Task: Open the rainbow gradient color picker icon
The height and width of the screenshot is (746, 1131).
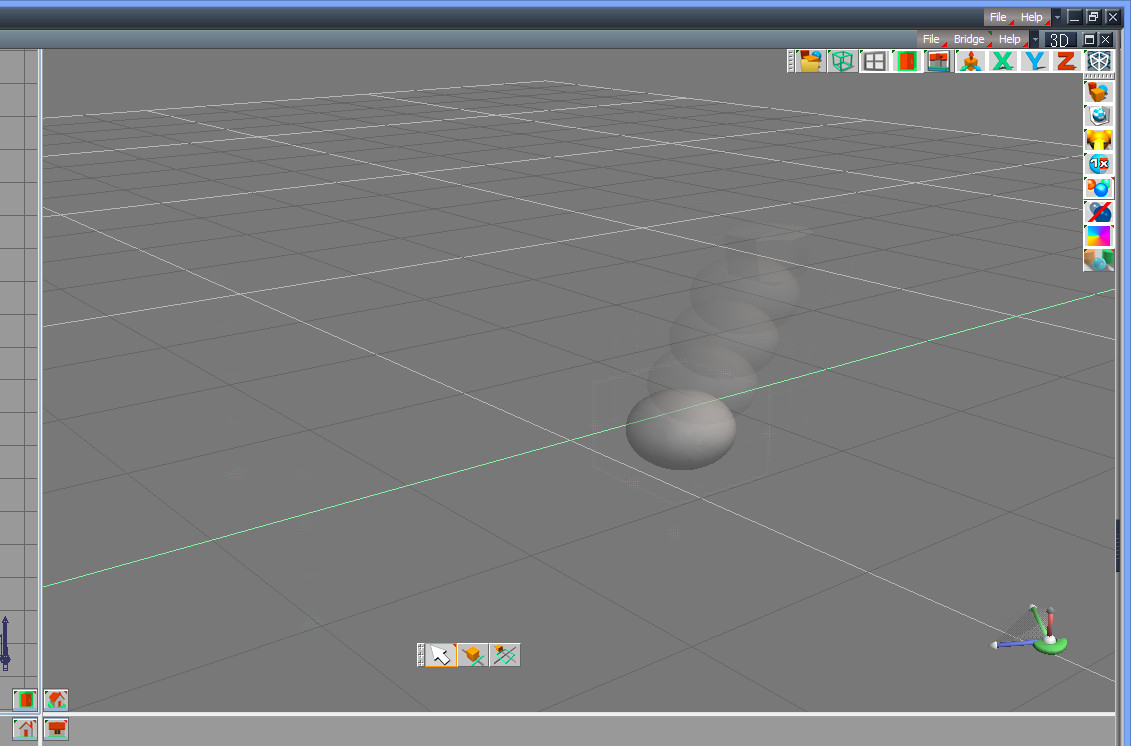Action: [x=1099, y=235]
